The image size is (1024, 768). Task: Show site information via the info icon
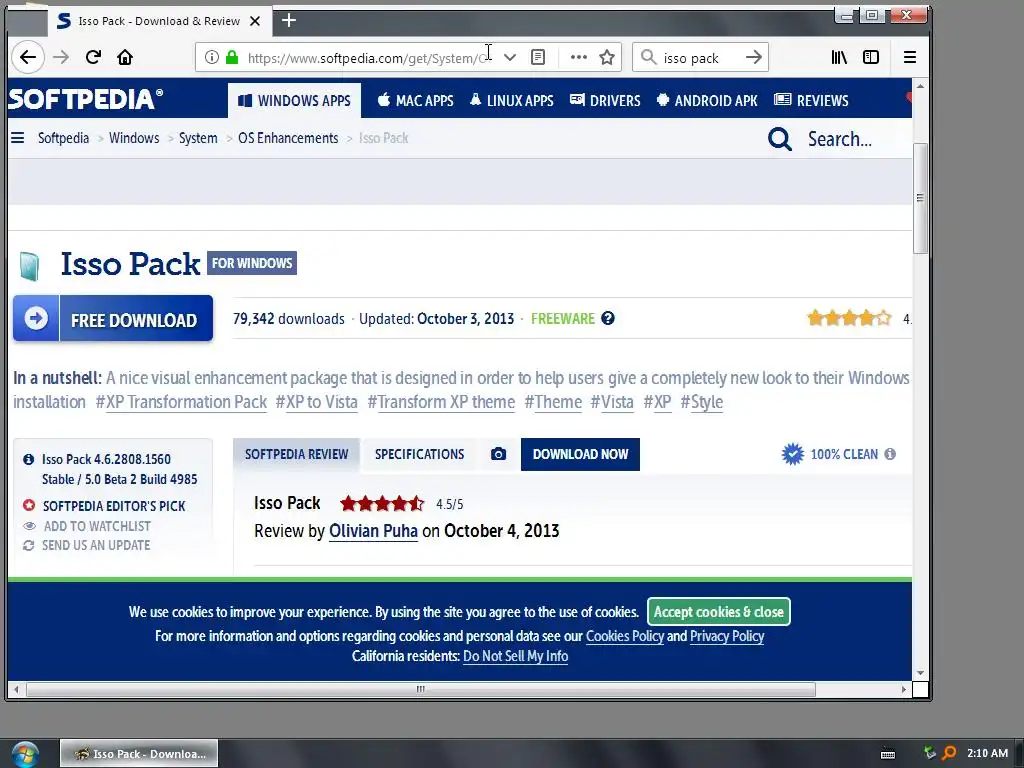point(212,57)
